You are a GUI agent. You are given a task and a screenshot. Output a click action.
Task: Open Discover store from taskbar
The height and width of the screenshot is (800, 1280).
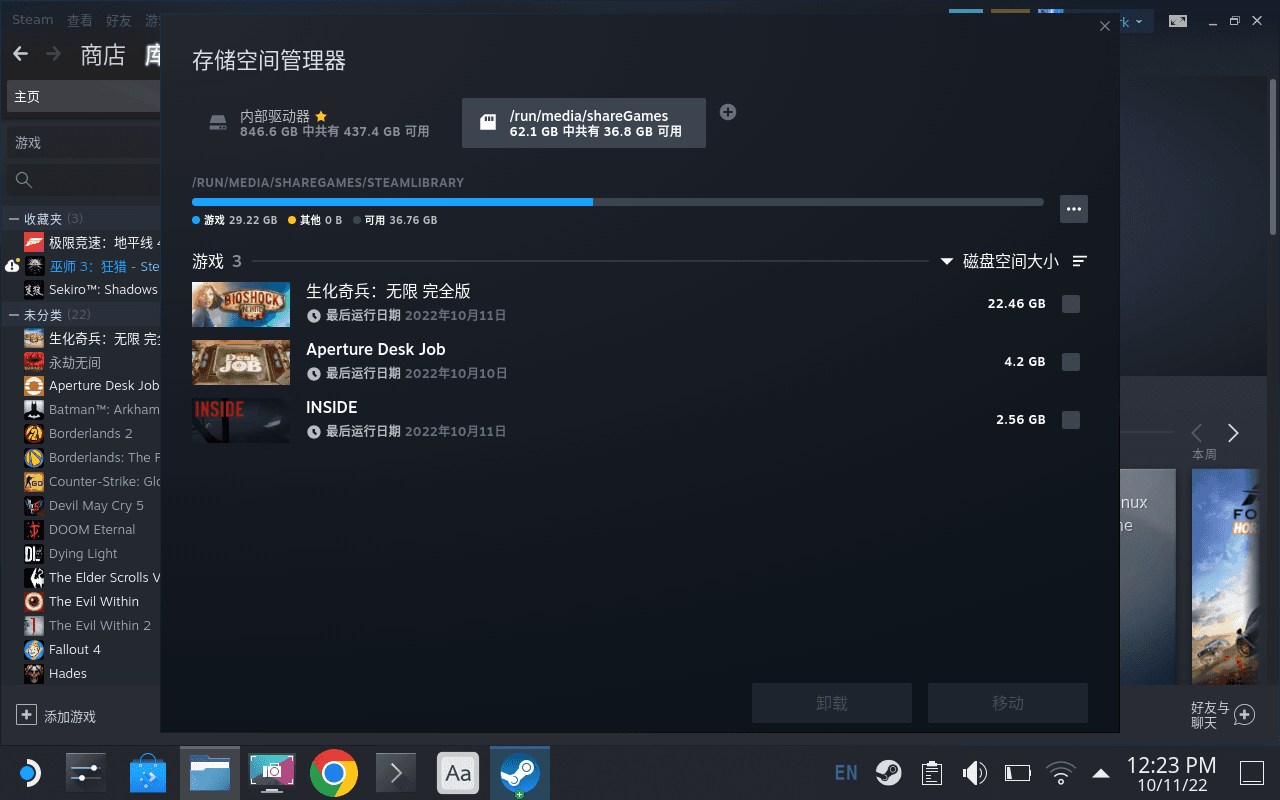(149, 773)
